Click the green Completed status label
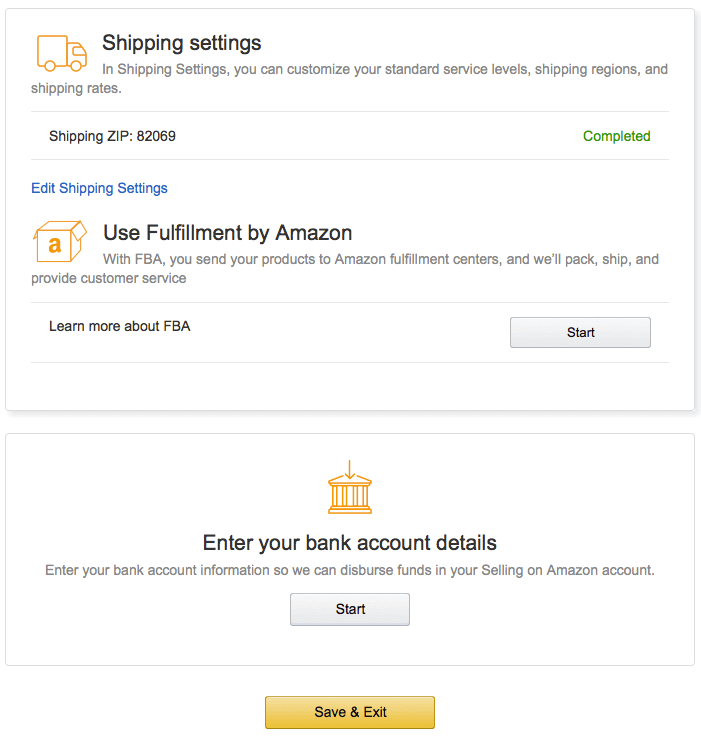Image resolution: width=701 pixels, height=738 pixels. coord(616,136)
